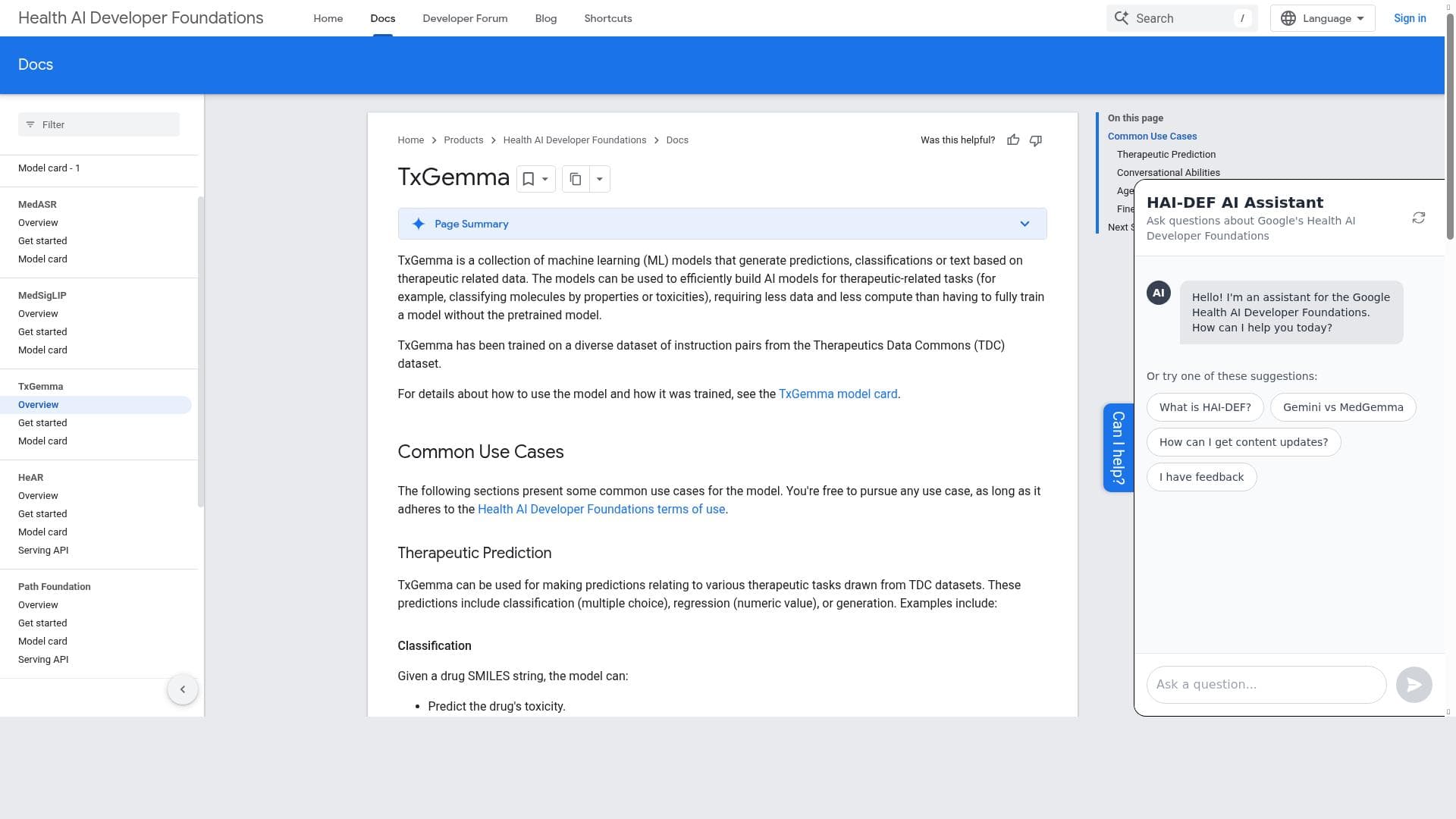Select the Docs navigation tab
1456x819 pixels.
[383, 18]
